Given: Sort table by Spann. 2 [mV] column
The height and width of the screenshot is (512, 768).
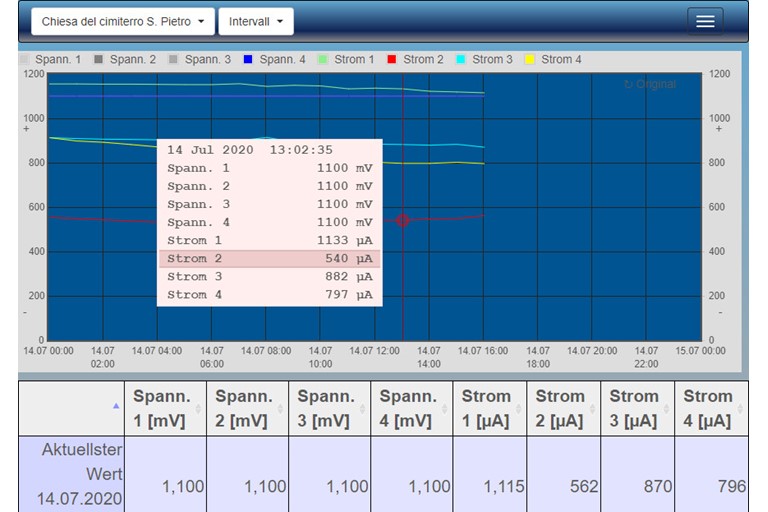Looking at the screenshot, I should point(248,408).
